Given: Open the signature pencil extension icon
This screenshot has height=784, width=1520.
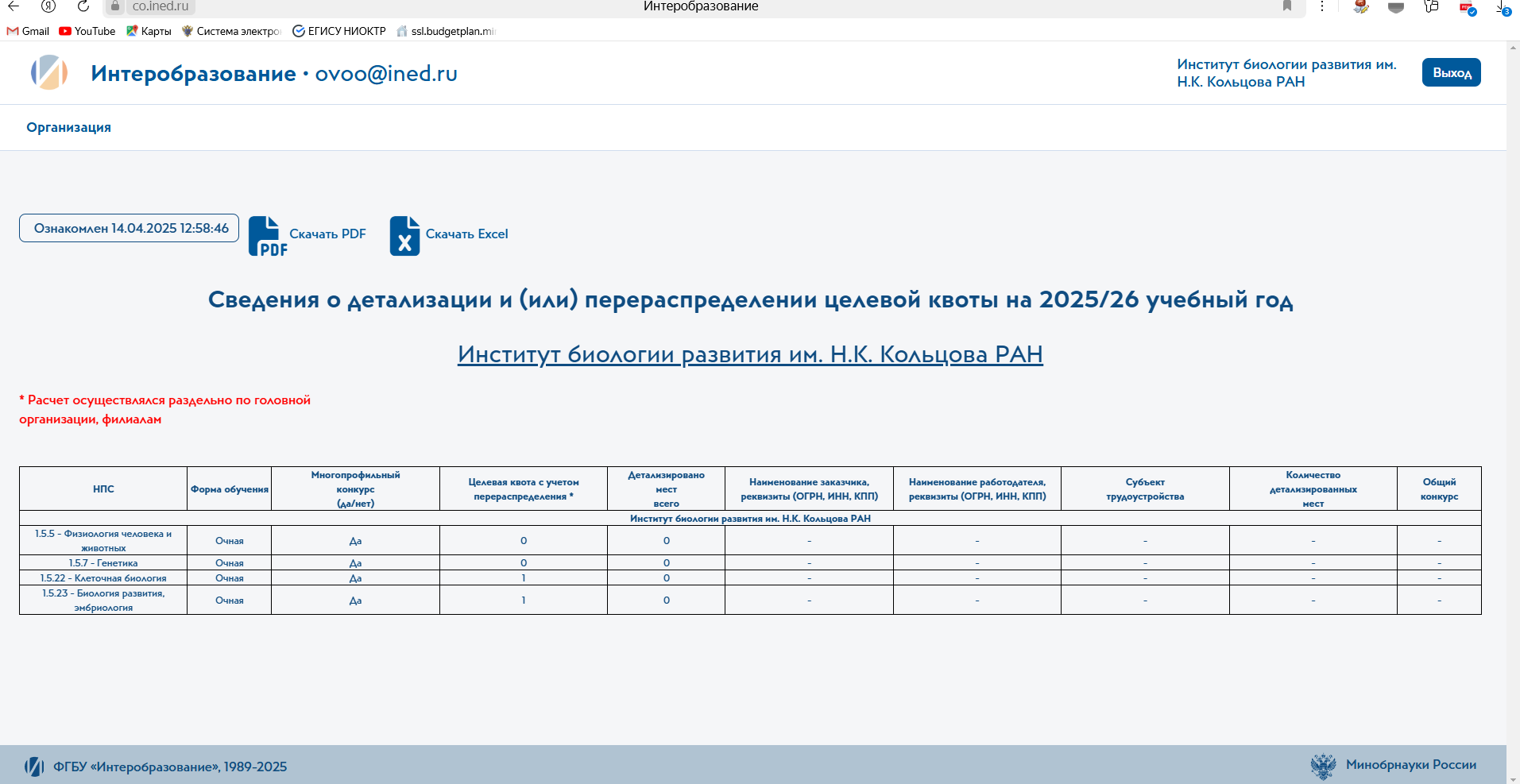Looking at the screenshot, I should point(1361,6).
